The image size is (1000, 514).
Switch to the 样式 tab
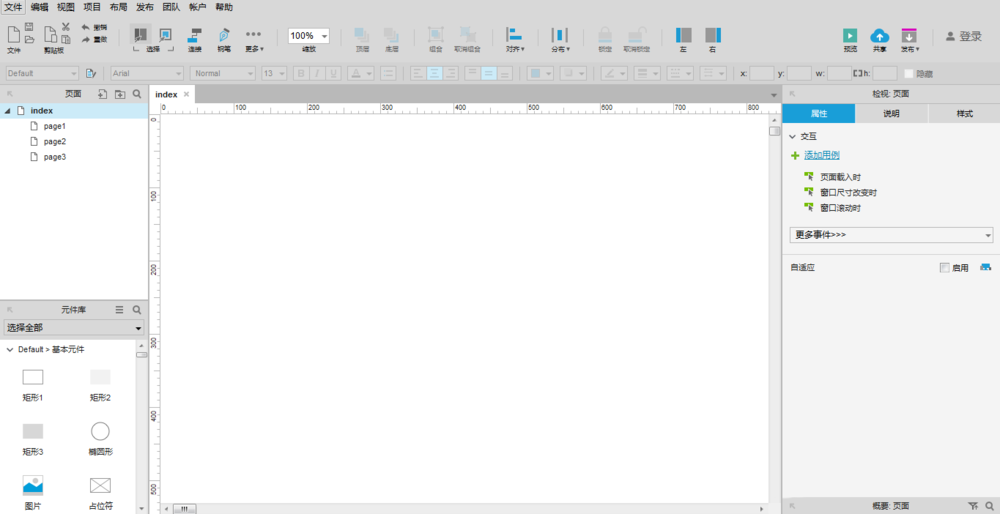click(964, 114)
